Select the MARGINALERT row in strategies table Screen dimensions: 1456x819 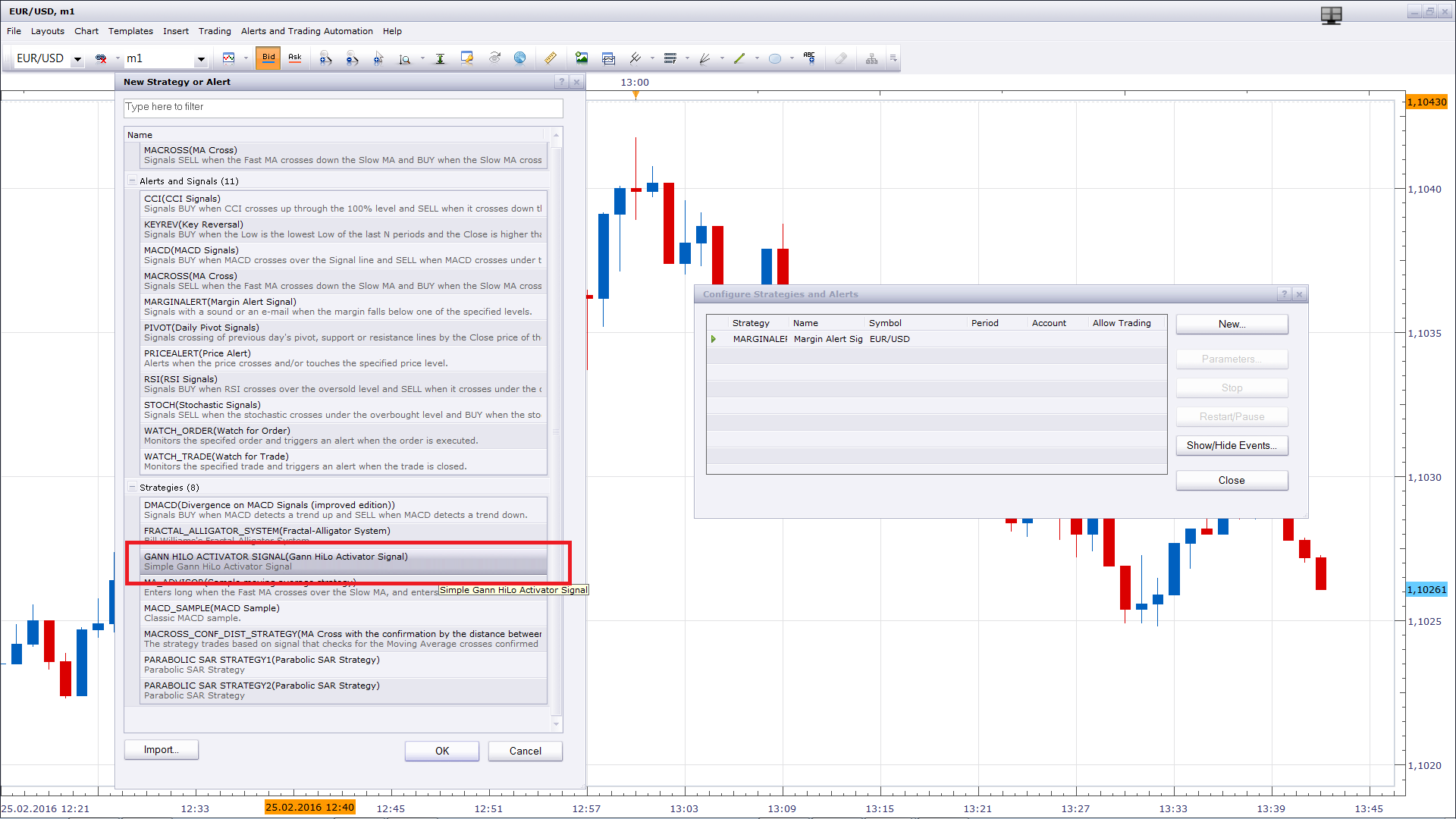(x=937, y=339)
